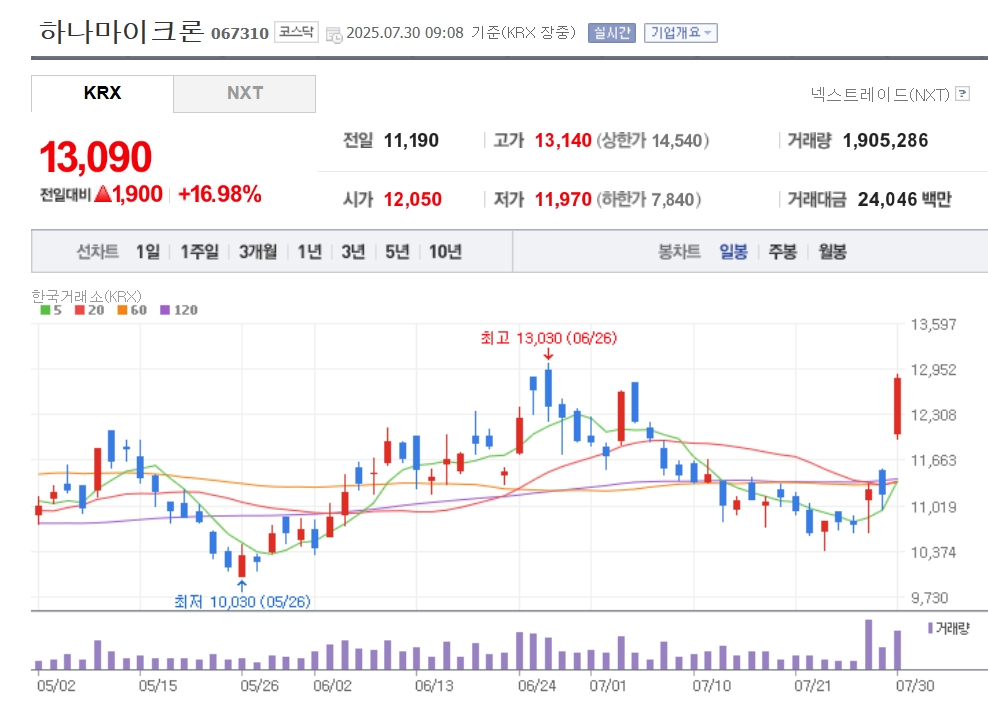Click the 최고 13,030 high marker on chart
This screenshot has height=717, width=988.
[x=548, y=338]
